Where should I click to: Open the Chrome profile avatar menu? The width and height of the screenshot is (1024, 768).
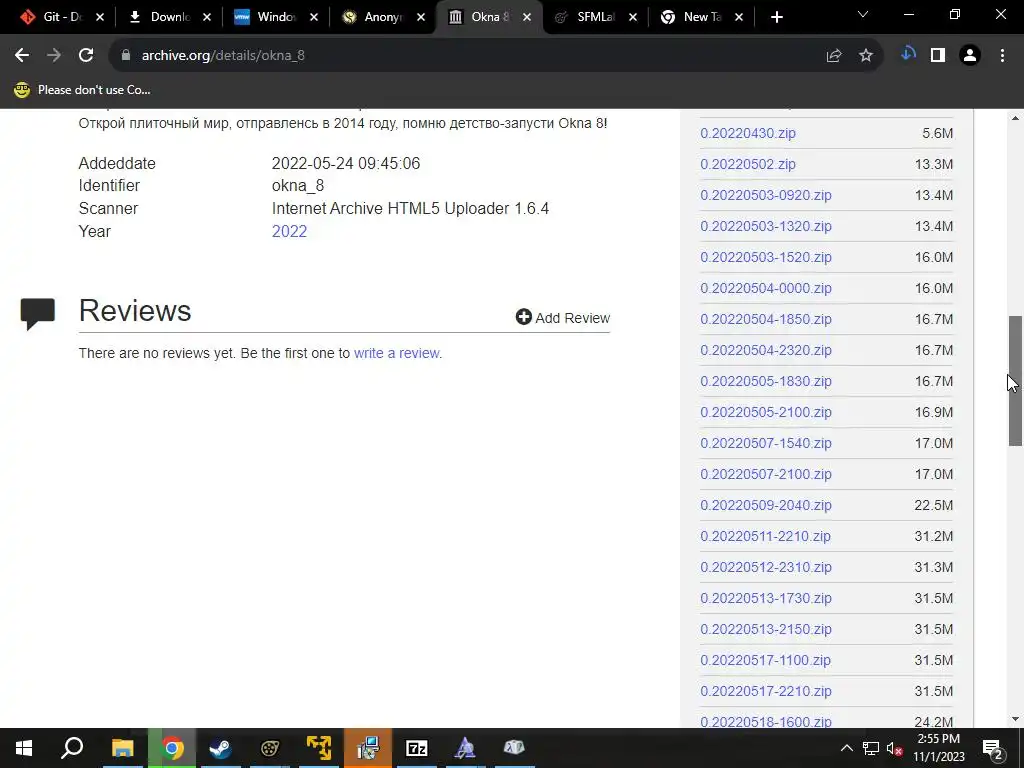click(x=970, y=56)
